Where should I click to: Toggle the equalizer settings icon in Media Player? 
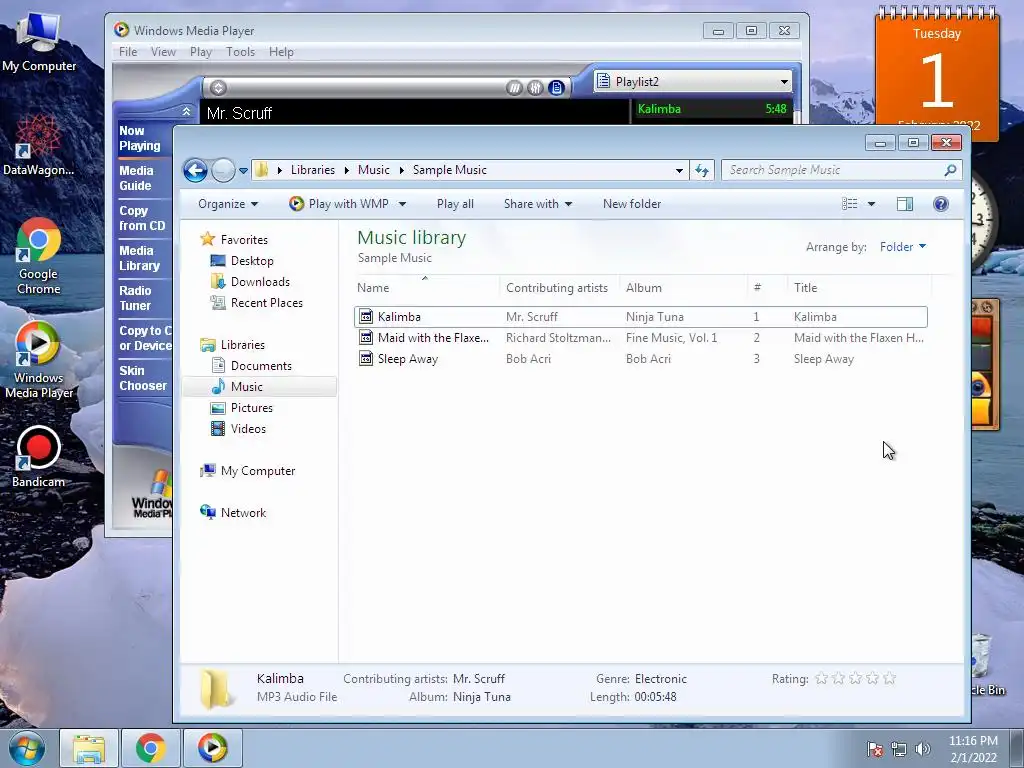535,88
